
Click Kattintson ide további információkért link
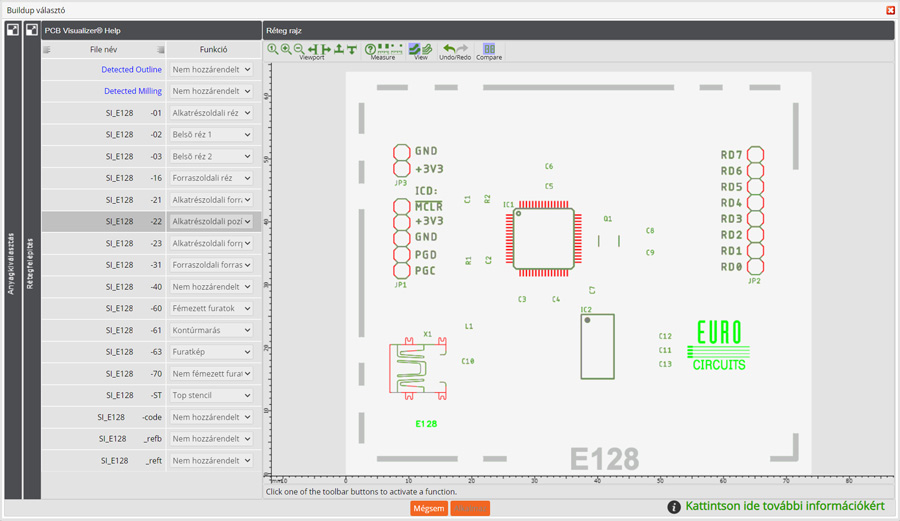784,507
